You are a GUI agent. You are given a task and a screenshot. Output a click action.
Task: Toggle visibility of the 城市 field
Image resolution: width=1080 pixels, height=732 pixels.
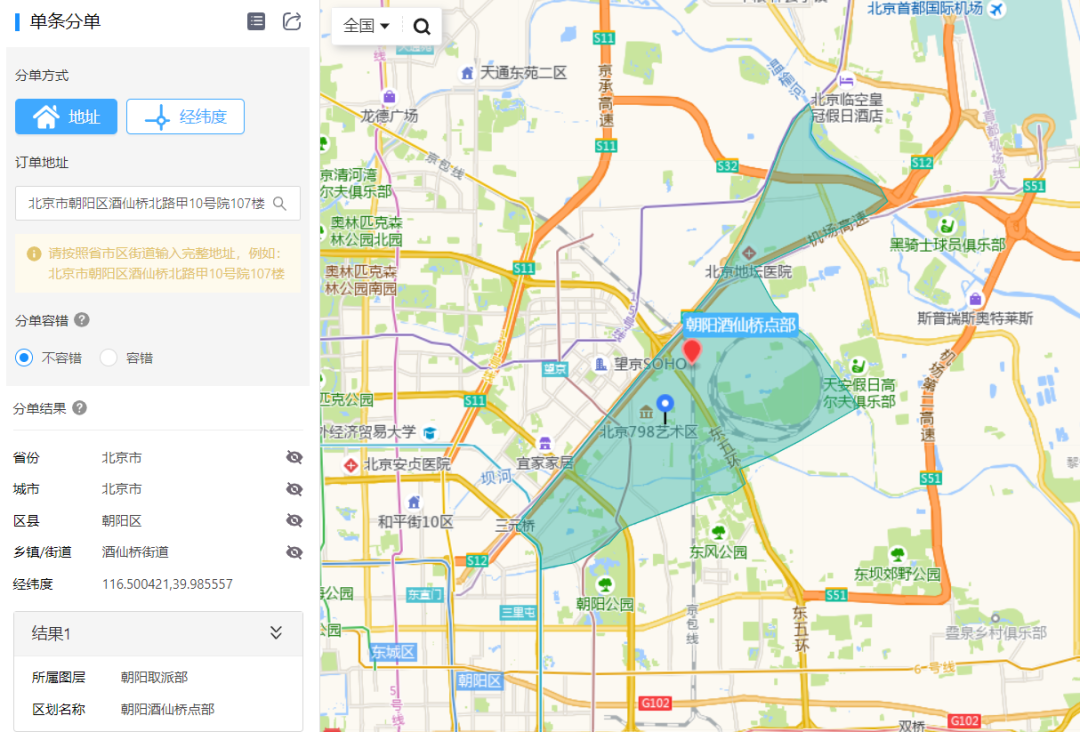293,489
